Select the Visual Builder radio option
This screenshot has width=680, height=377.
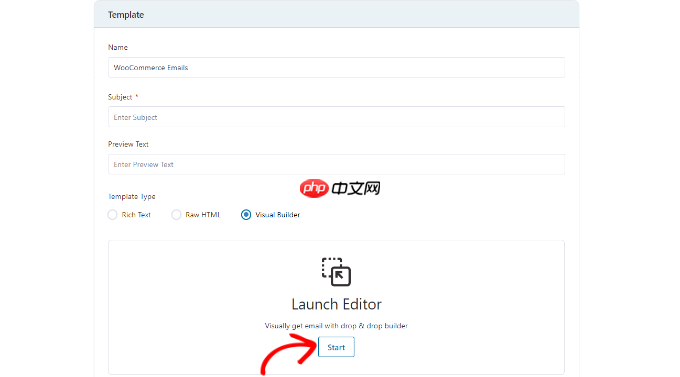[246, 215]
